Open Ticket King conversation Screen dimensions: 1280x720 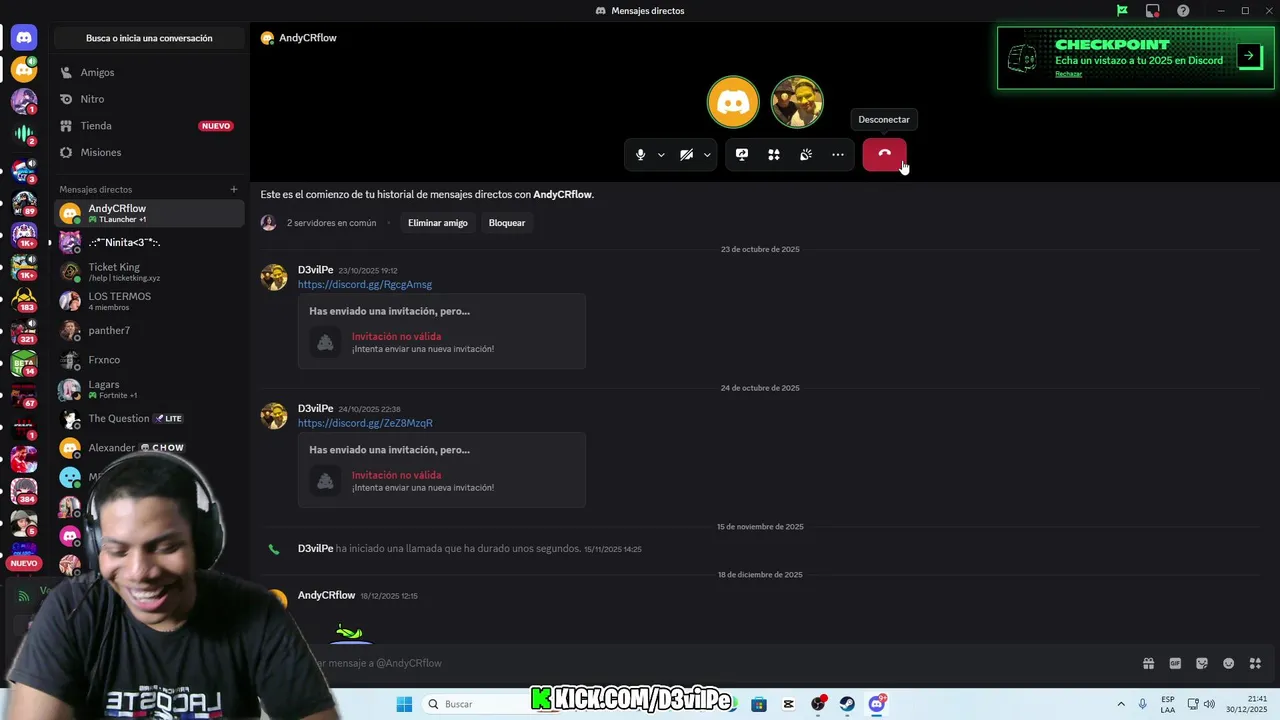point(149,272)
